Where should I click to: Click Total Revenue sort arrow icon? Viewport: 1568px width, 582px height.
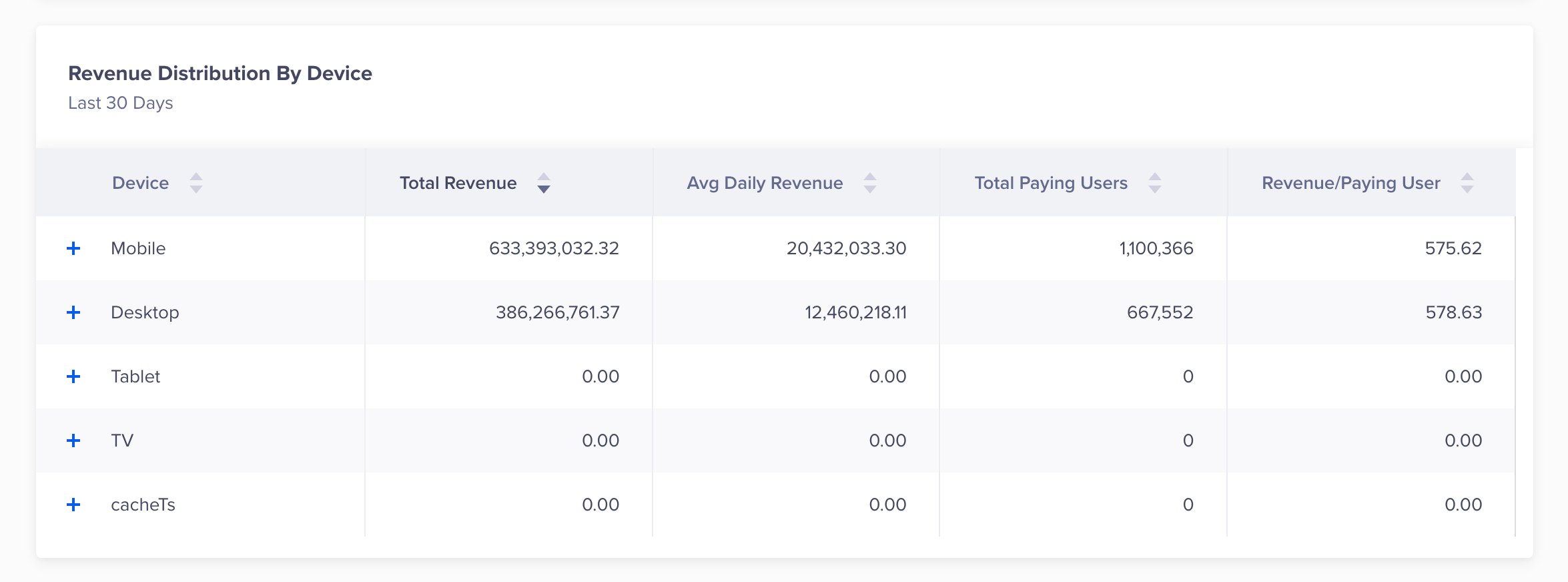(x=544, y=183)
